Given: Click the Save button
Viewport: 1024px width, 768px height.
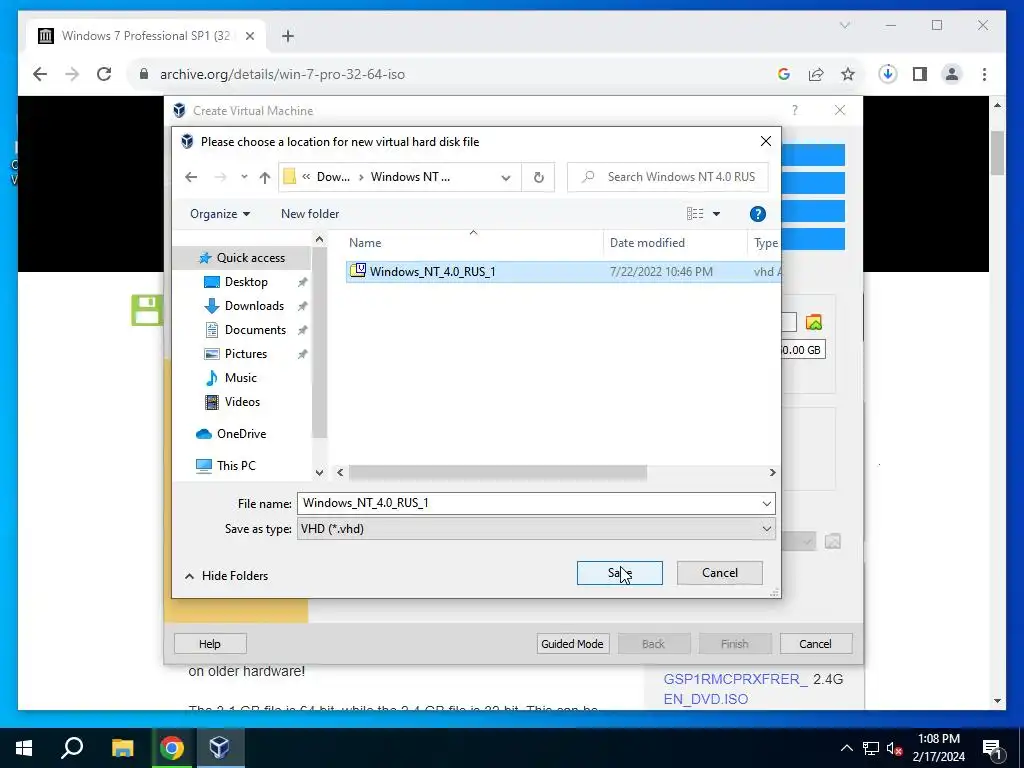Looking at the screenshot, I should click(619, 573).
